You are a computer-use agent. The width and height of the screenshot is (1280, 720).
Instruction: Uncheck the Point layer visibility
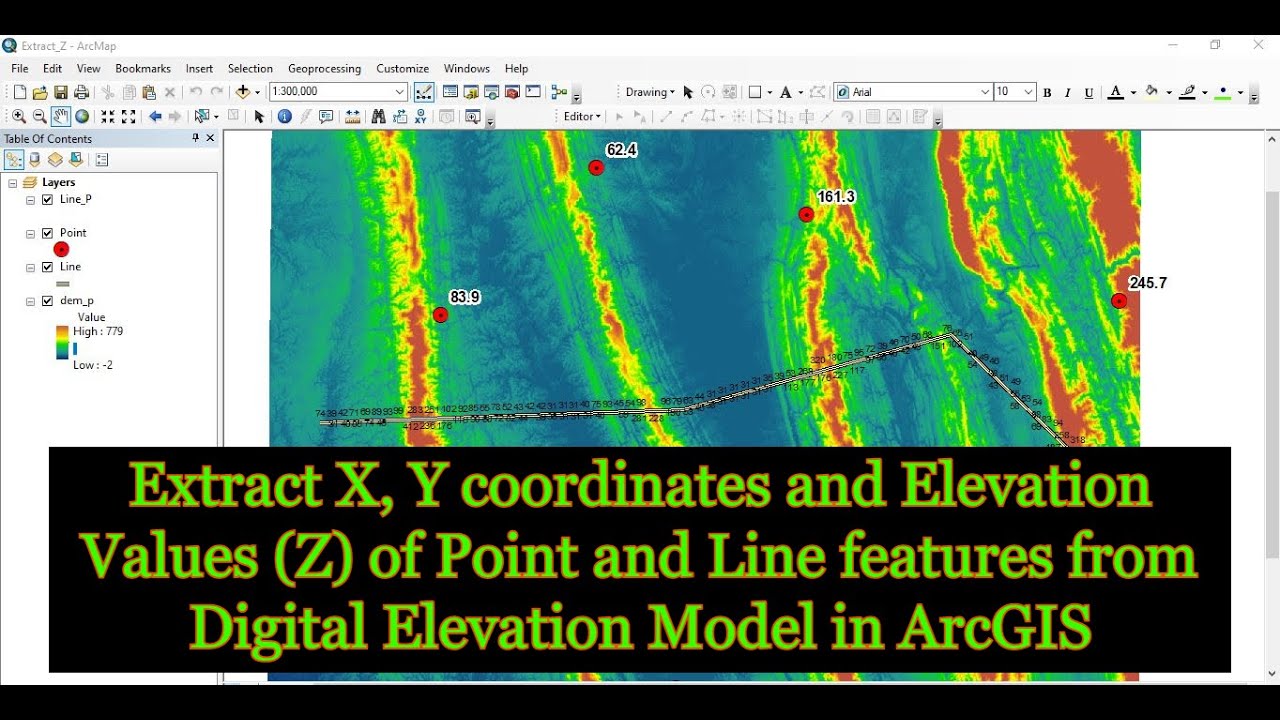point(47,233)
